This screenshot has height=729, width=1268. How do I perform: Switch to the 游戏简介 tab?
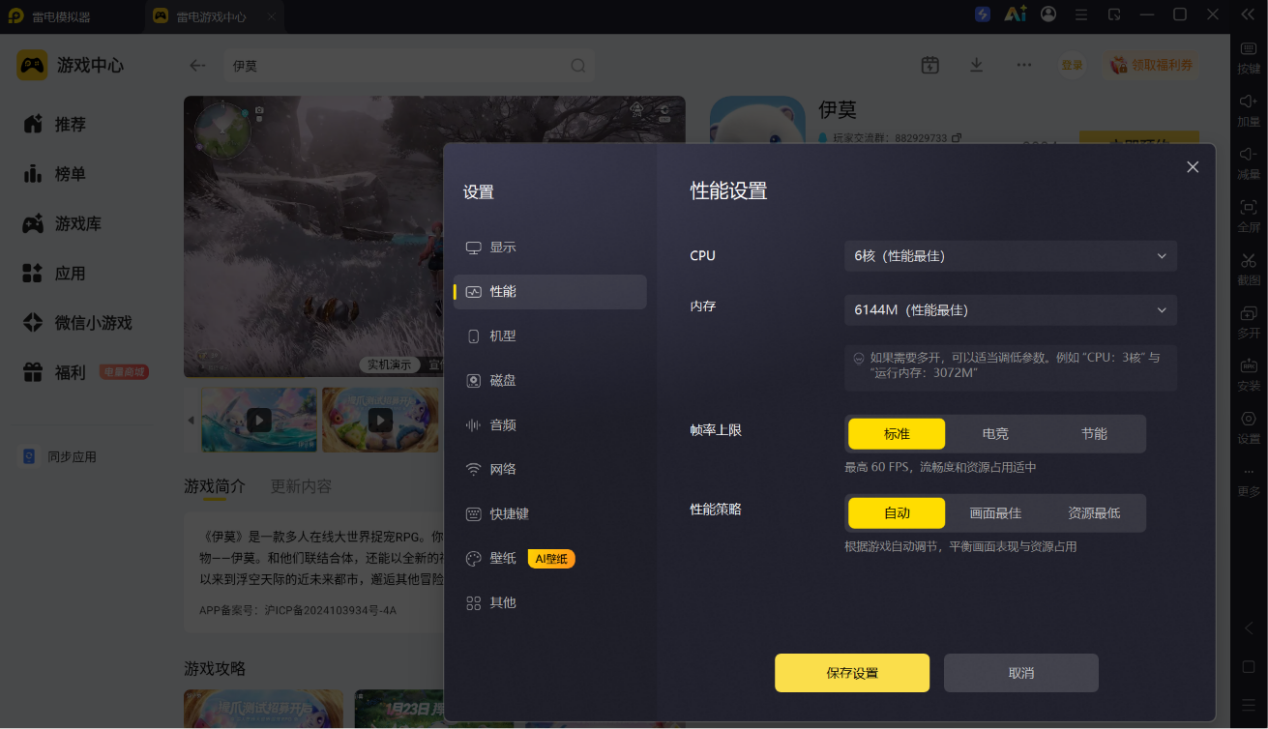tap(214, 486)
